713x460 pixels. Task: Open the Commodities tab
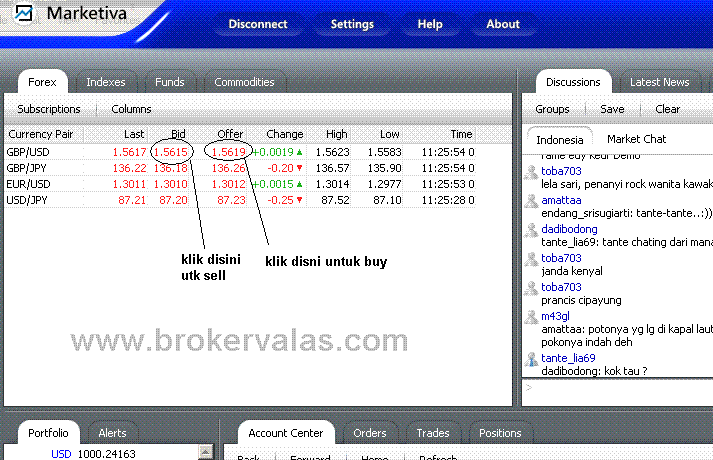click(x=244, y=82)
